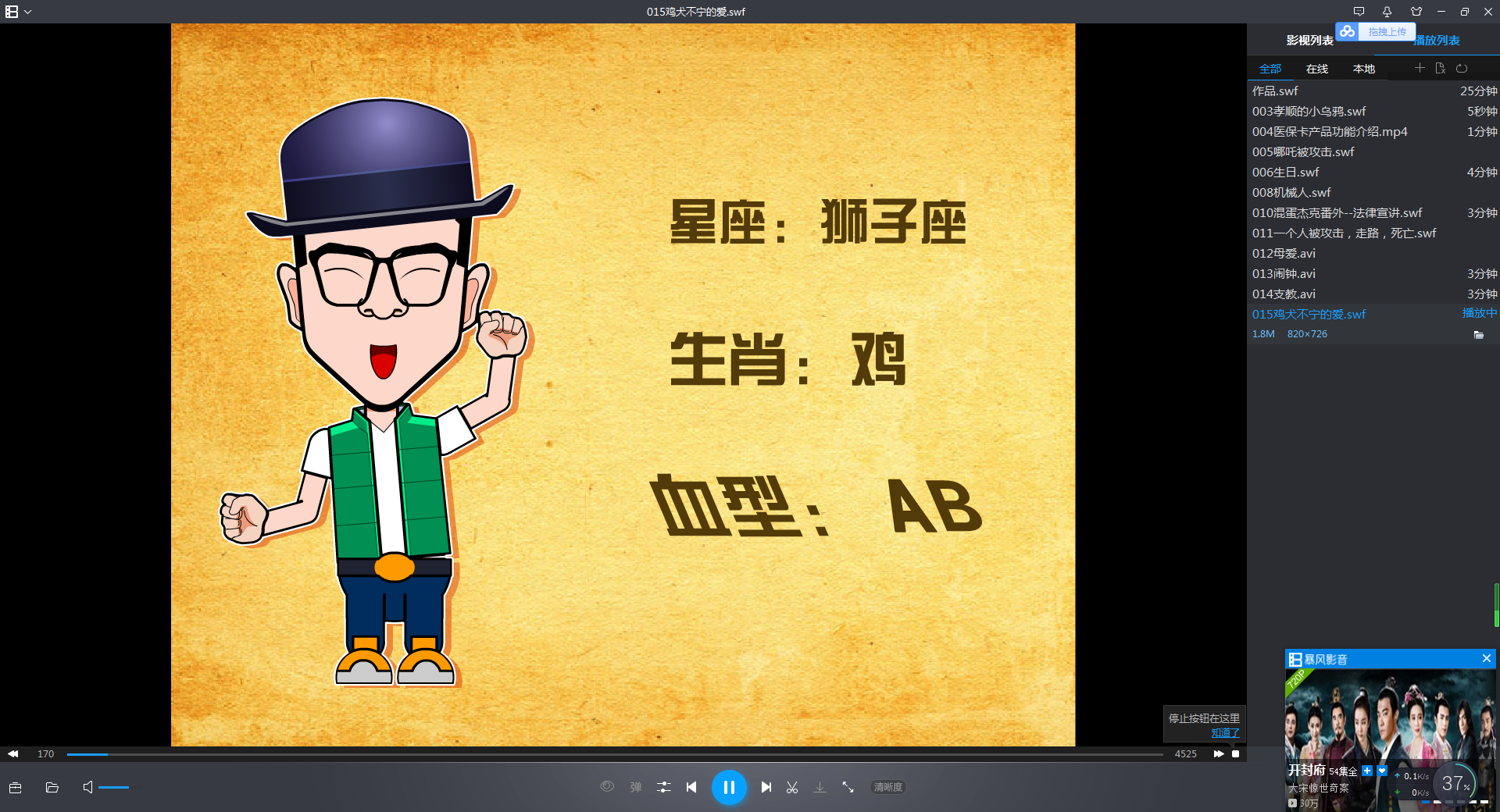
Task: Open the 清晰度 quality selector
Action: coord(888,787)
